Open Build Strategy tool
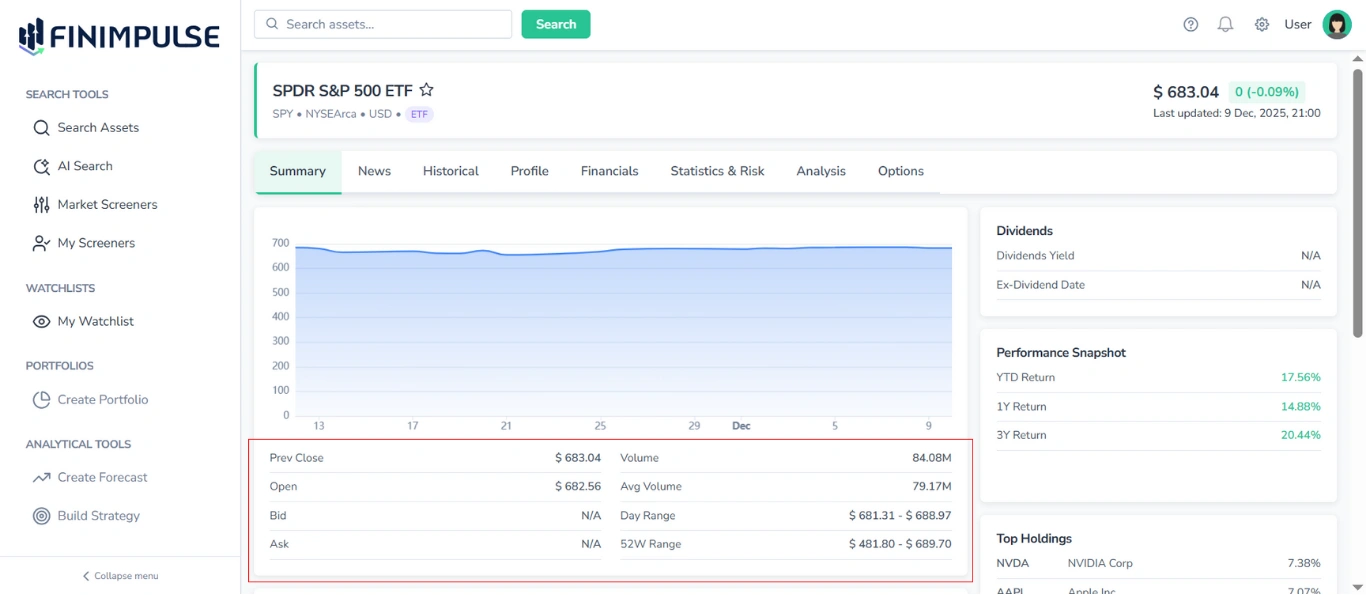This screenshot has height=595, width=1366. (98, 516)
